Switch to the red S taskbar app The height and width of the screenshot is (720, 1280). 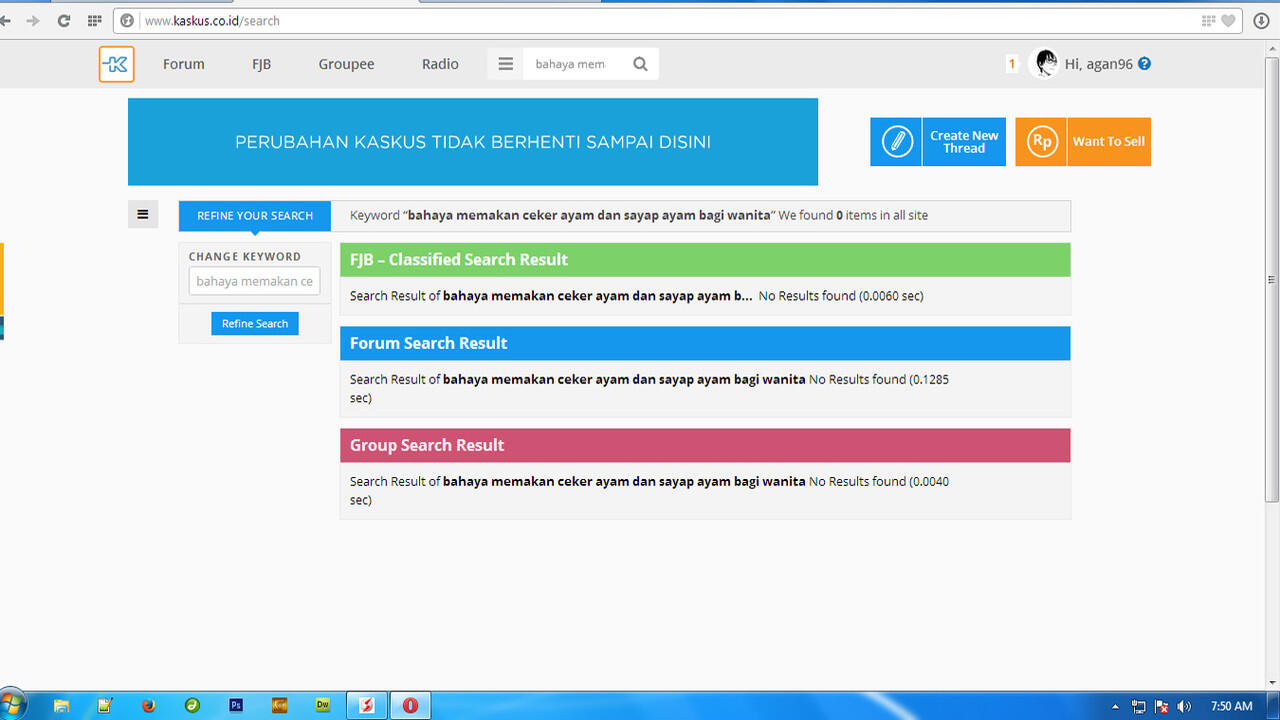coord(366,705)
